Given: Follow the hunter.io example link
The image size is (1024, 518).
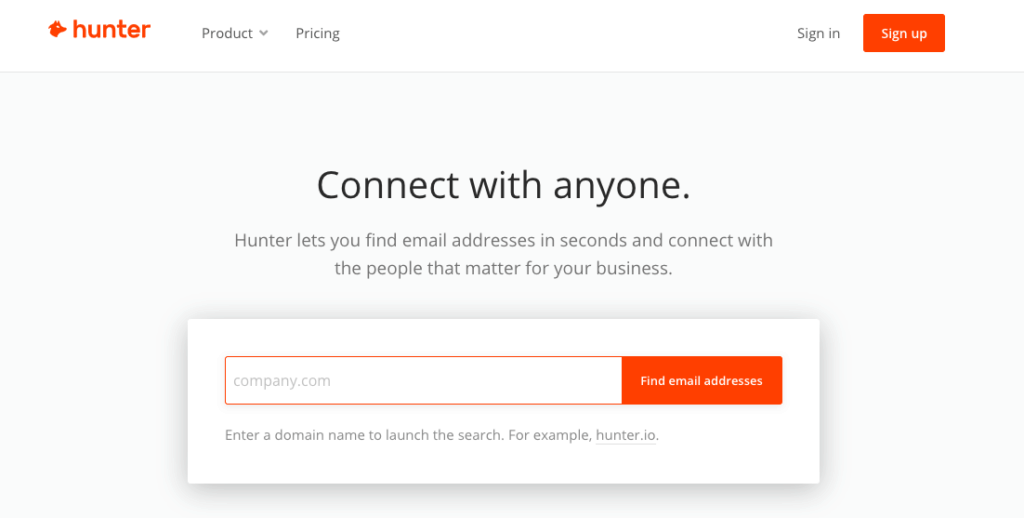Looking at the screenshot, I should point(626,436).
